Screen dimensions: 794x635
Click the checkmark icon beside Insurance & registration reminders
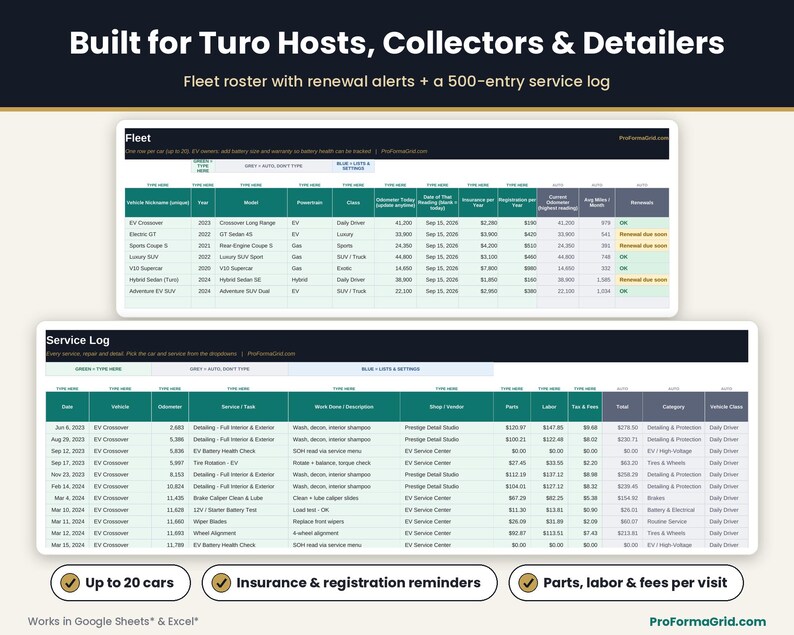[x=221, y=583]
